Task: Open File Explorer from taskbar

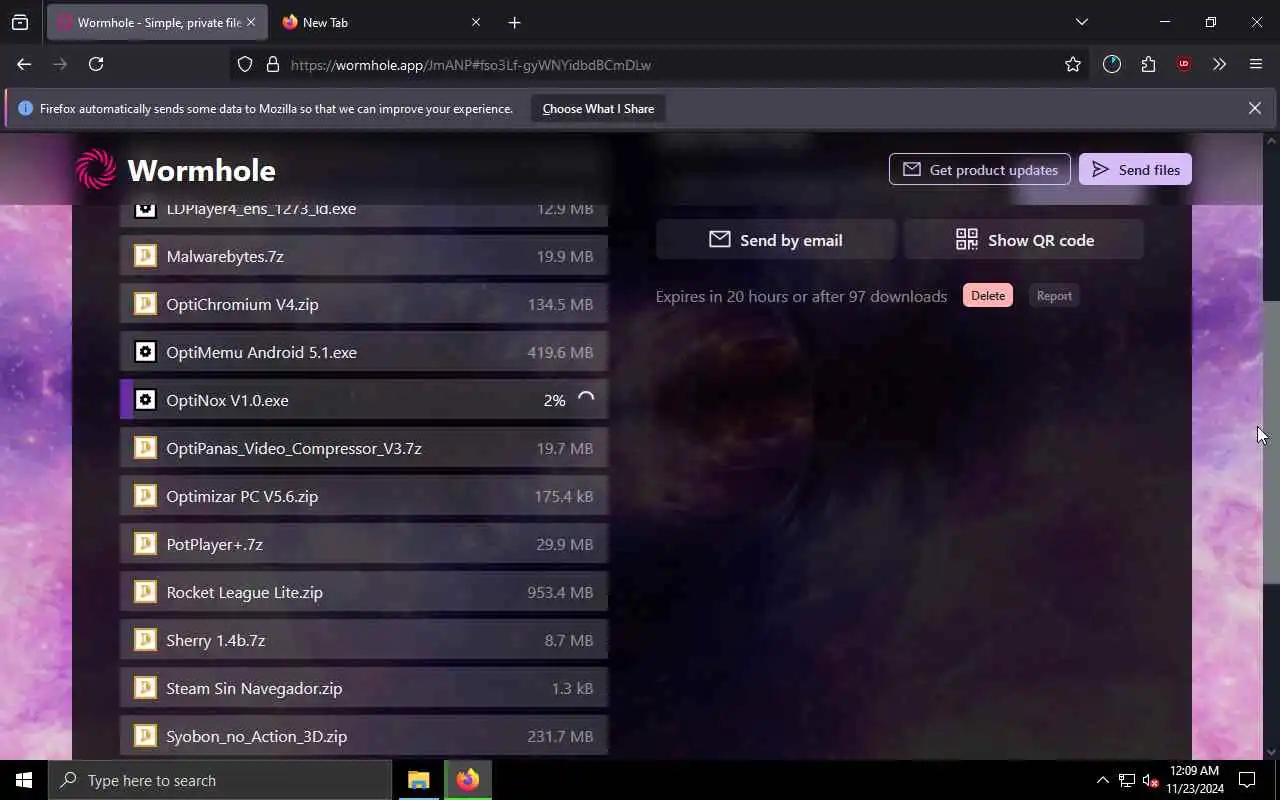Action: (418, 780)
